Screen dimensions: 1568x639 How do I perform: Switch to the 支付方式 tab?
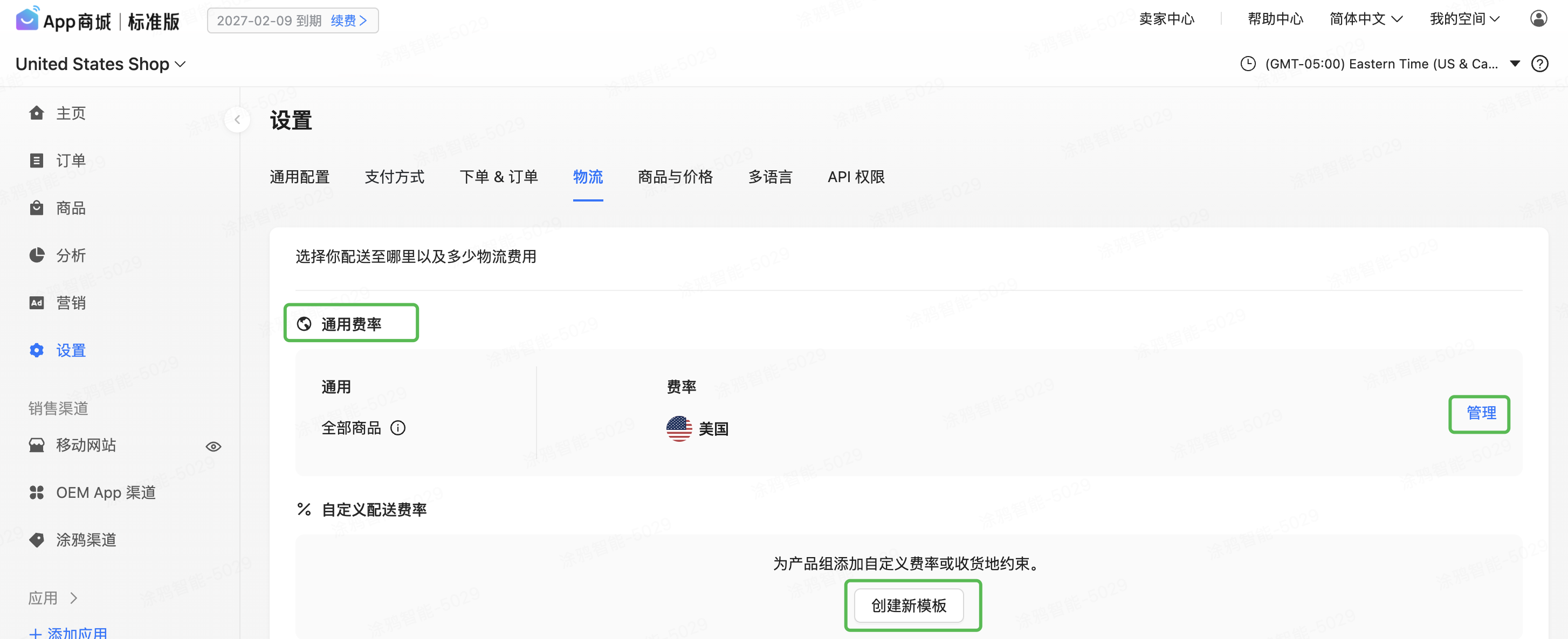394,177
